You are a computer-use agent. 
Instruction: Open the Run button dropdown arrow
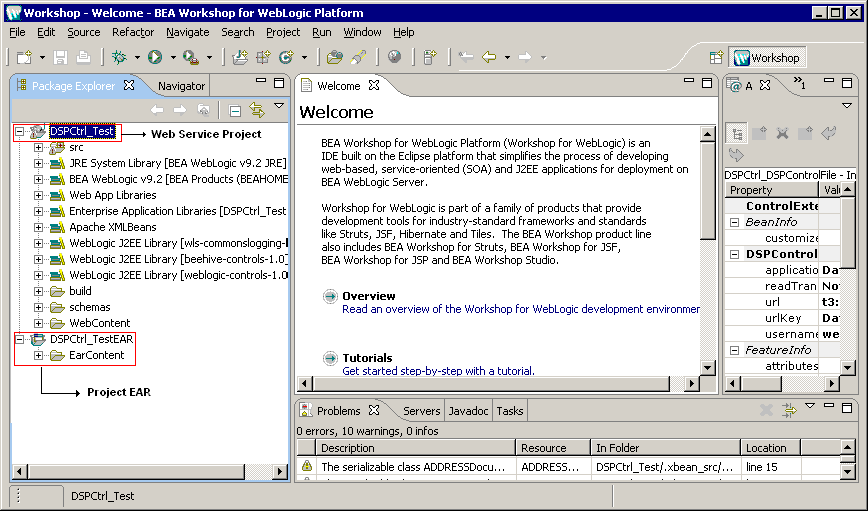[173, 57]
